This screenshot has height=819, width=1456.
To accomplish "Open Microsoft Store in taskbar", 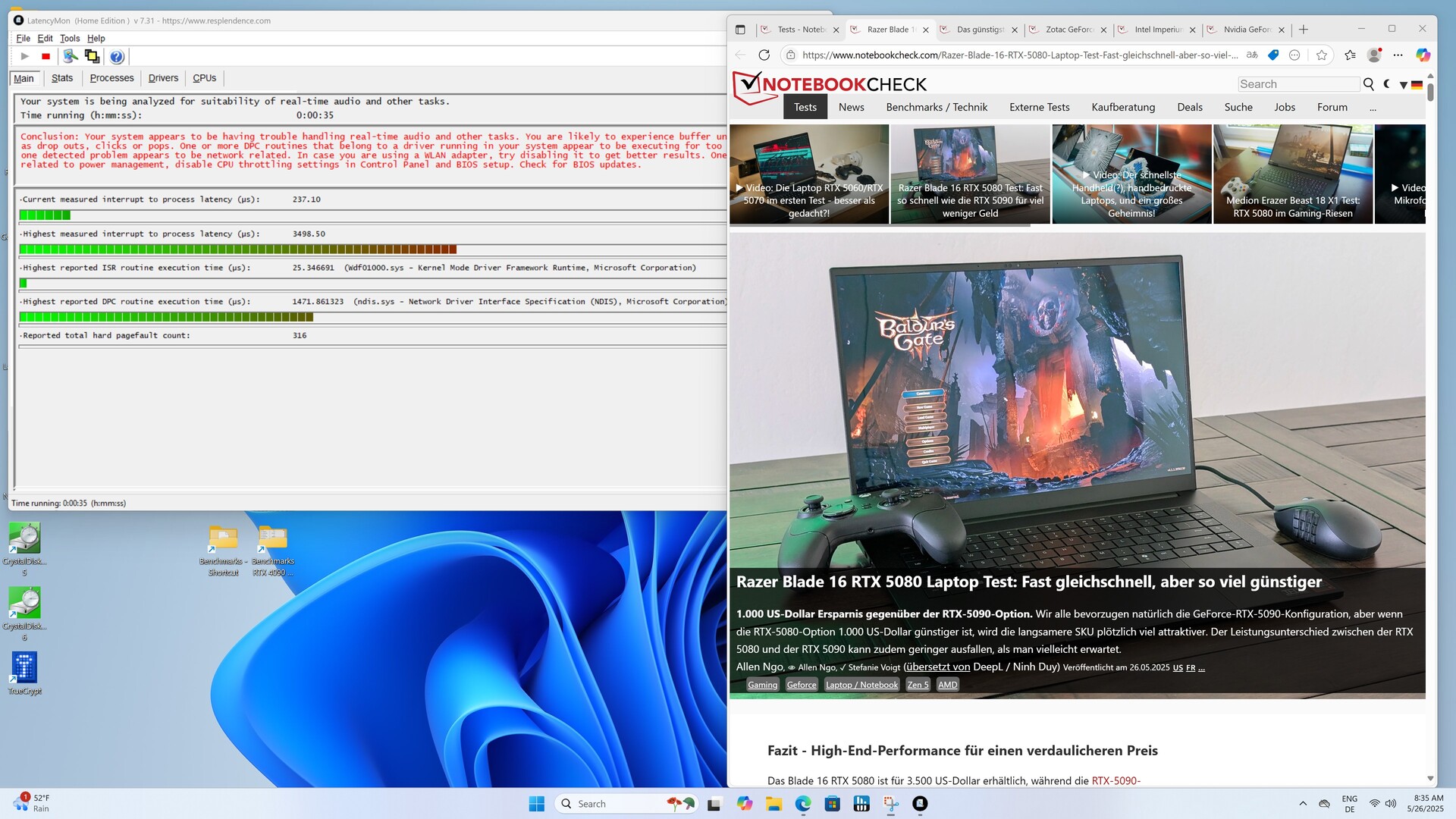I will (x=832, y=804).
